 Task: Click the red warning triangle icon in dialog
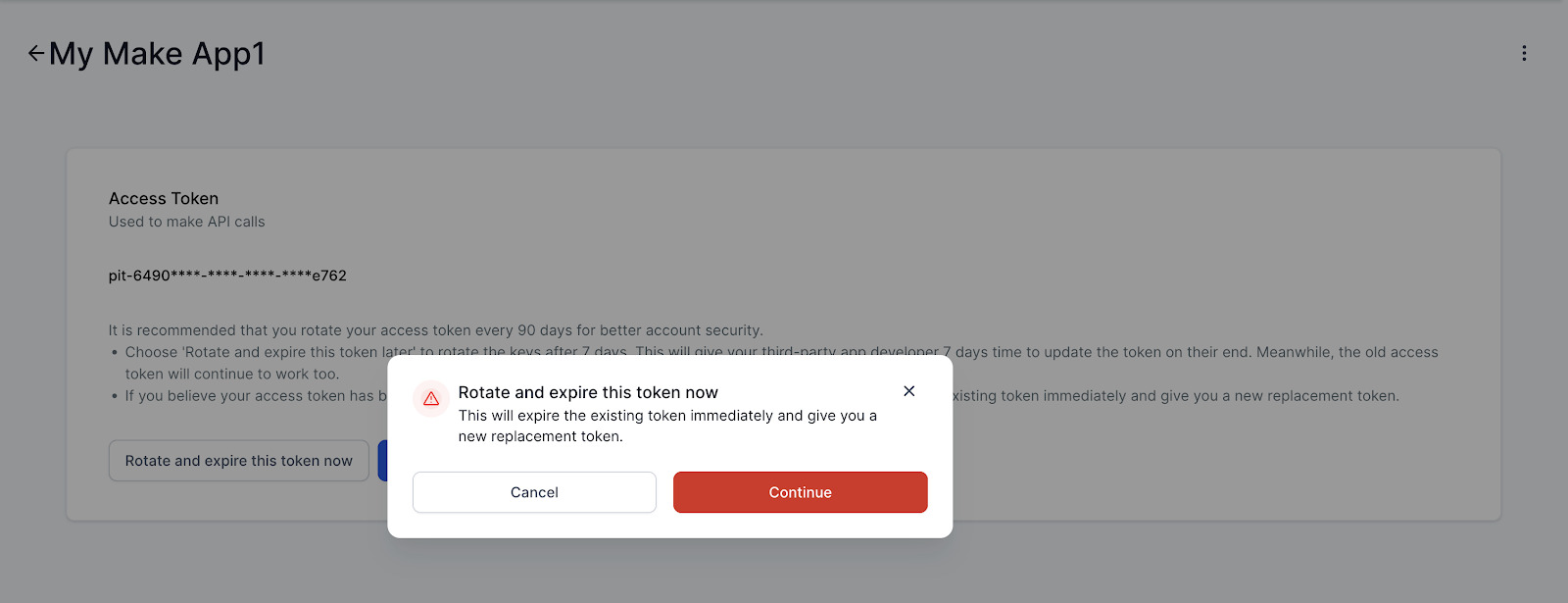[431, 398]
